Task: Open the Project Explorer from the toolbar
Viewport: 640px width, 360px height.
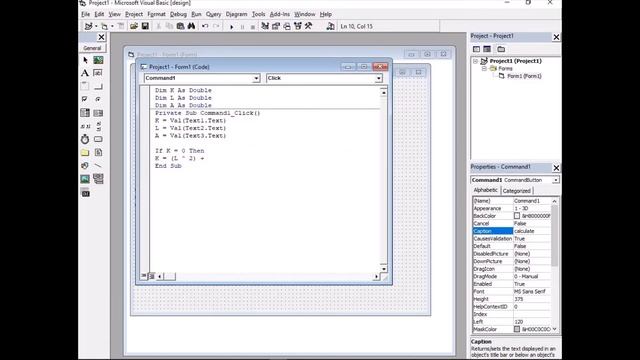Action: pyautogui.click(x=265, y=26)
